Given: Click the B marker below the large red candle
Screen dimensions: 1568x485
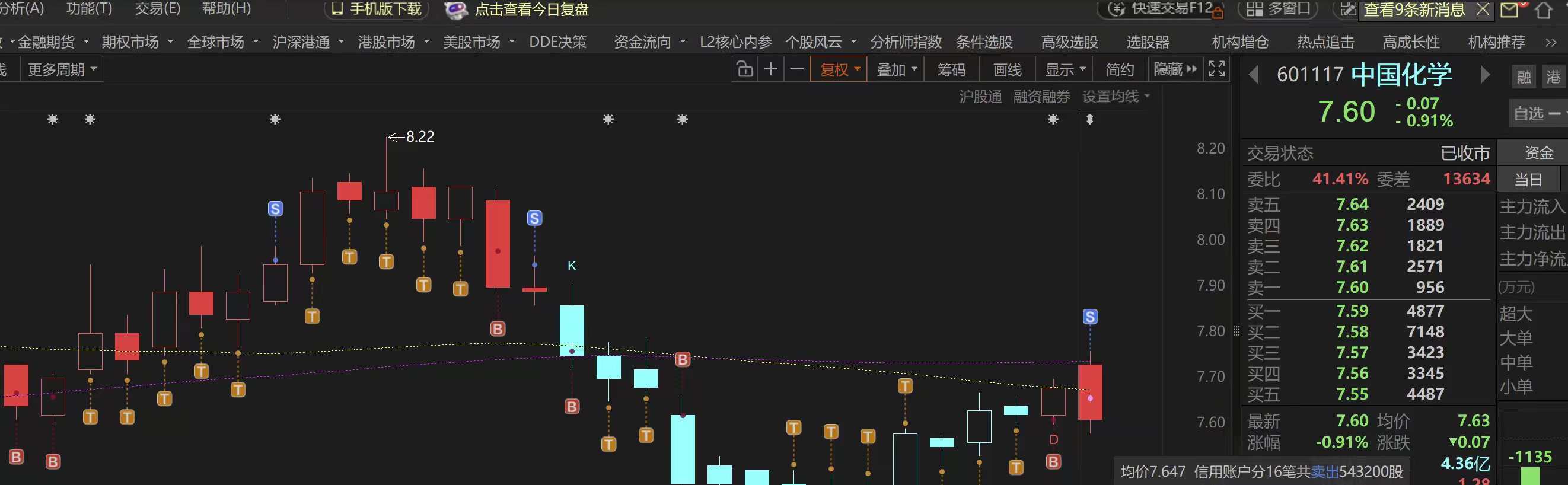Looking at the screenshot, I should 498,328.
